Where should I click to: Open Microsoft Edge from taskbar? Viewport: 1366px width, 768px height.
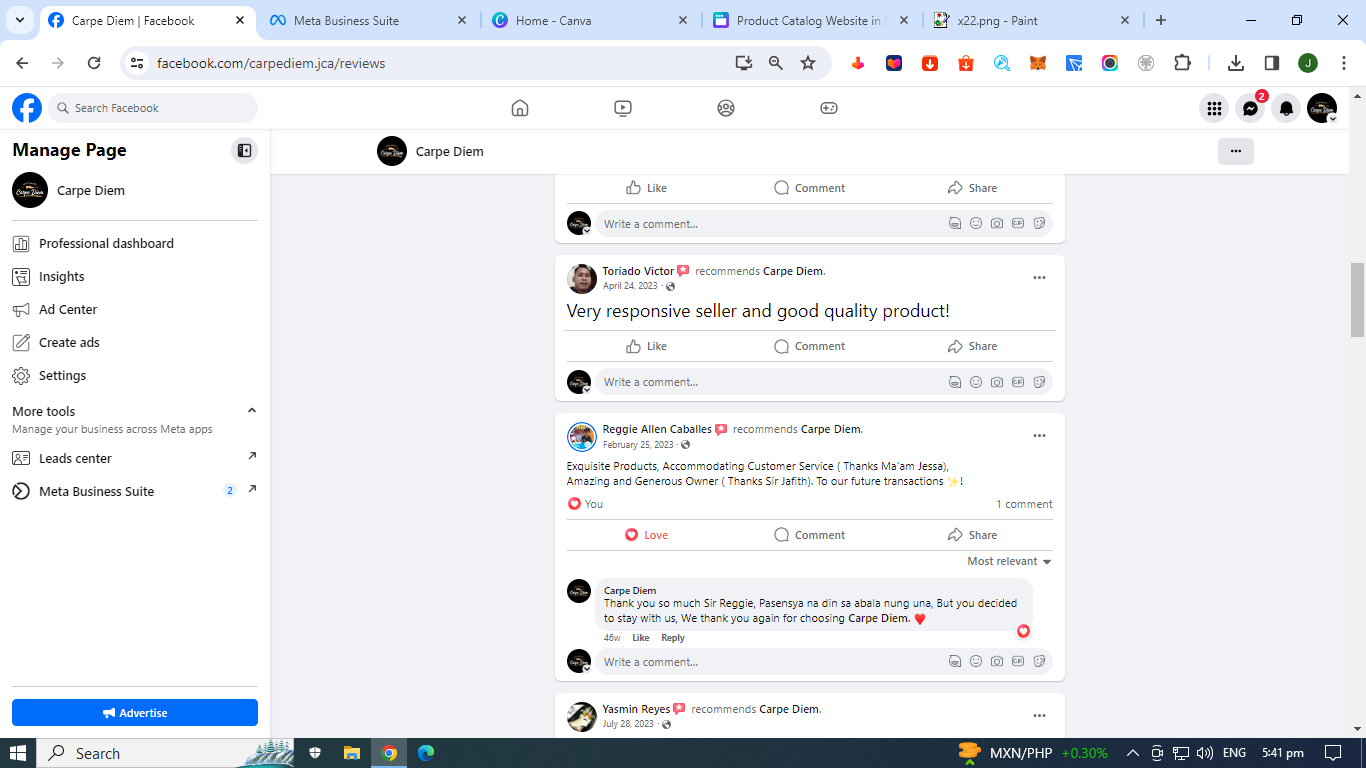(426, 753)
